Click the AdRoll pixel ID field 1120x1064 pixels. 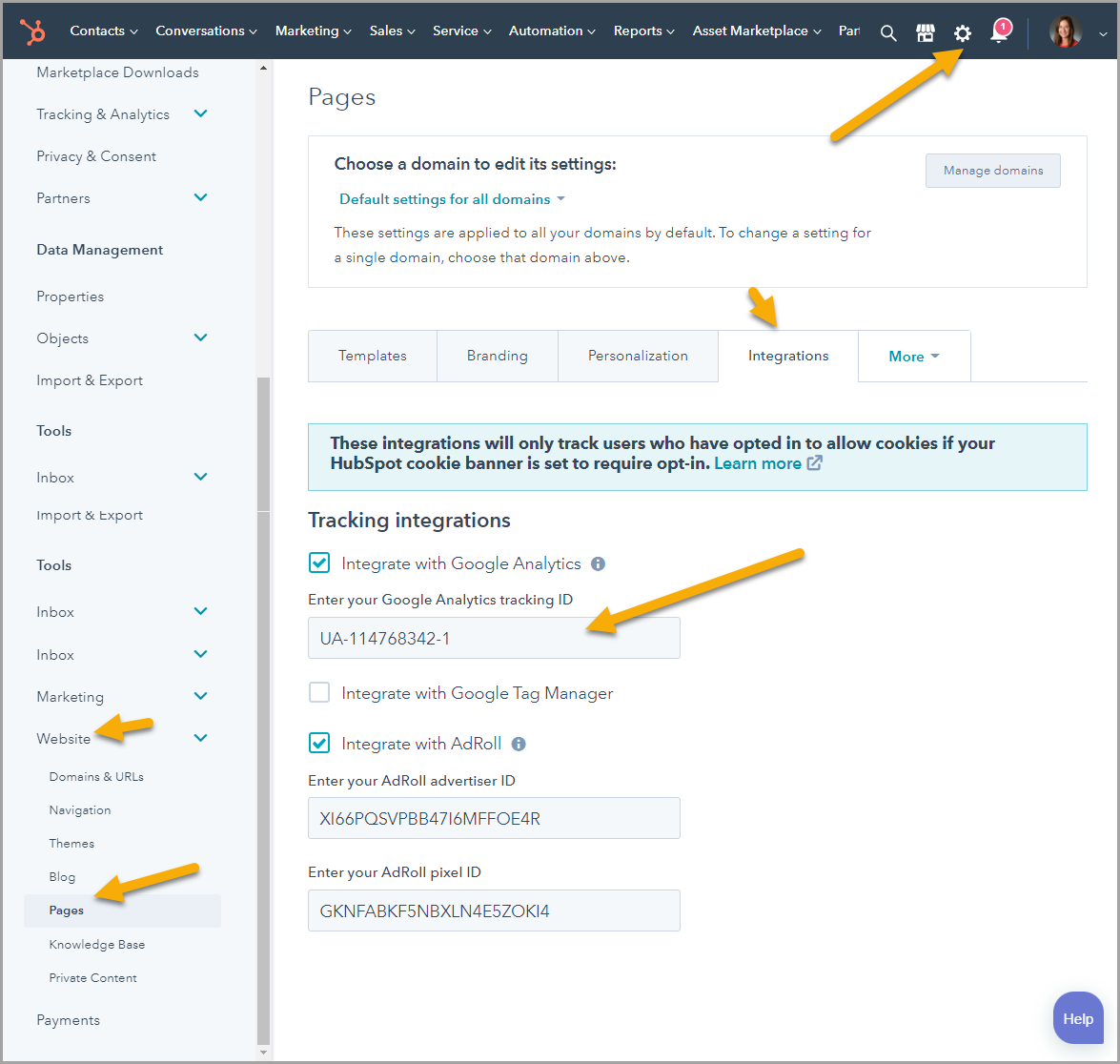point(494,911)
